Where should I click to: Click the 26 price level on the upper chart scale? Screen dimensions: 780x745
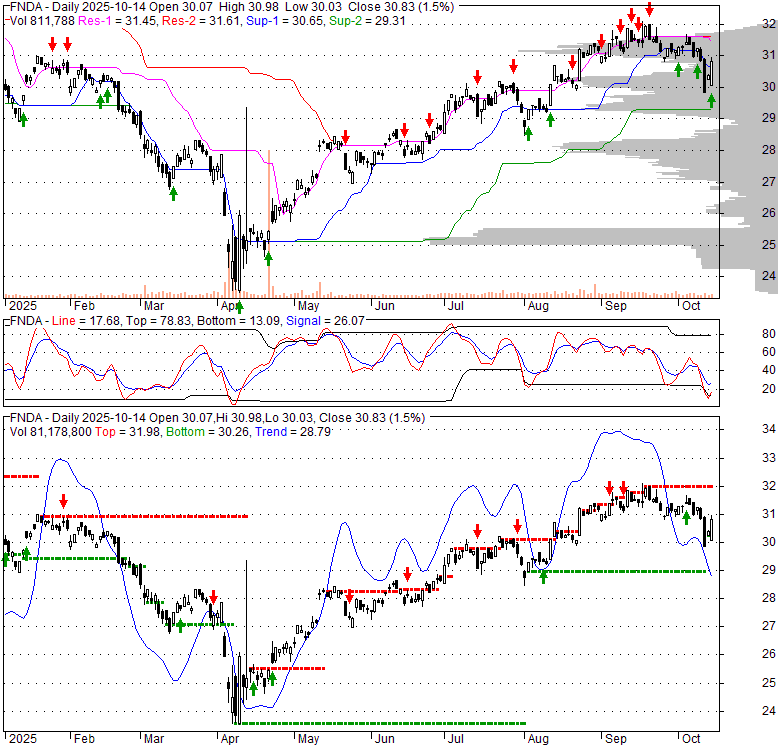[x=769, y=212]
